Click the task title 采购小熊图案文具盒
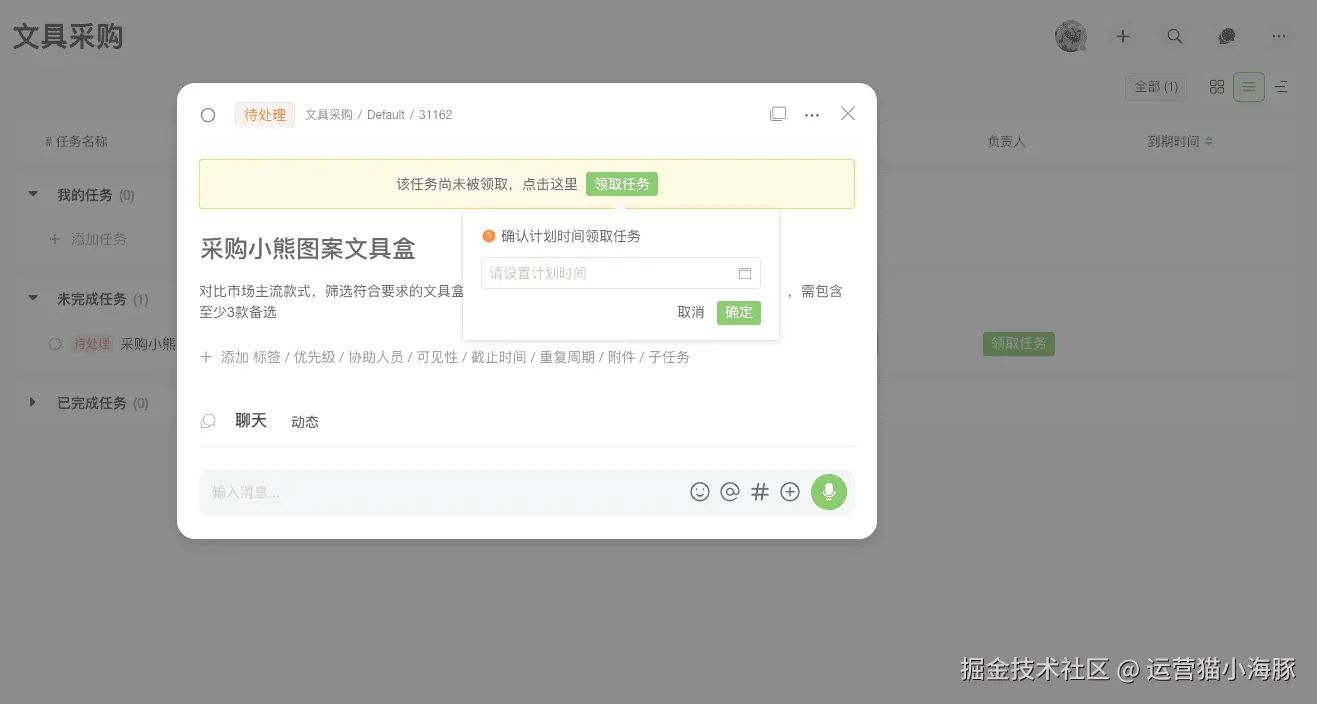The image size is (1317, 704). [308, 248]
